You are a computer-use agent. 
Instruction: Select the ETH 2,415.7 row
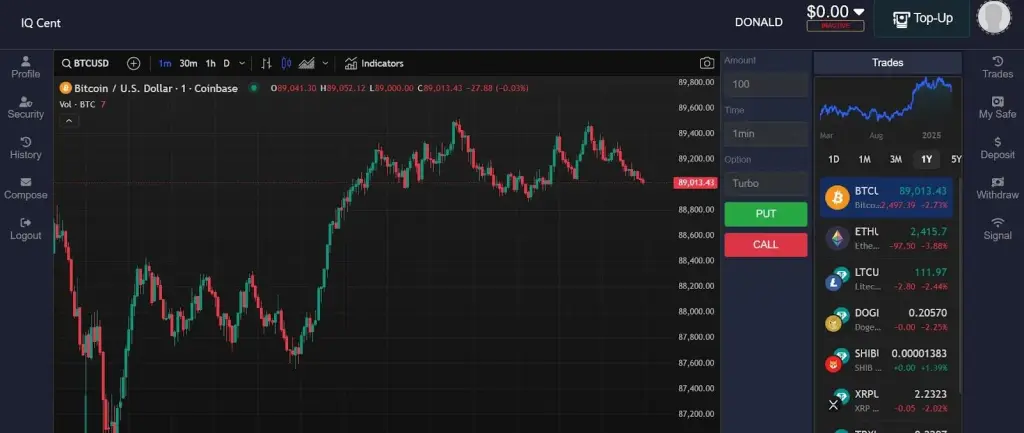pos(887,238)
